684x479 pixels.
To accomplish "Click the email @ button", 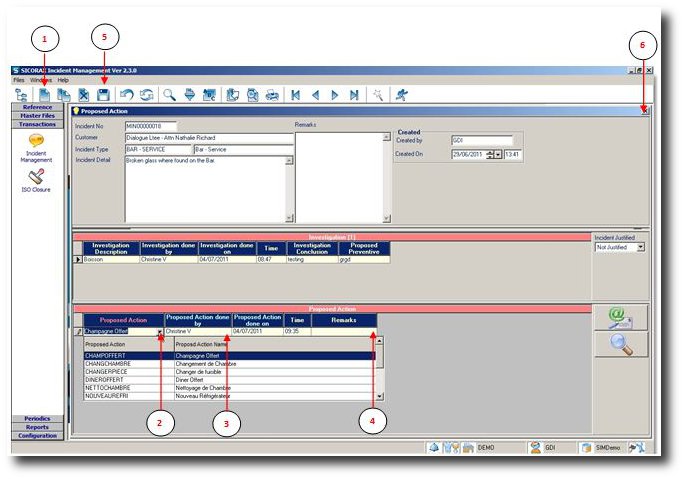I will pos(621,317).
